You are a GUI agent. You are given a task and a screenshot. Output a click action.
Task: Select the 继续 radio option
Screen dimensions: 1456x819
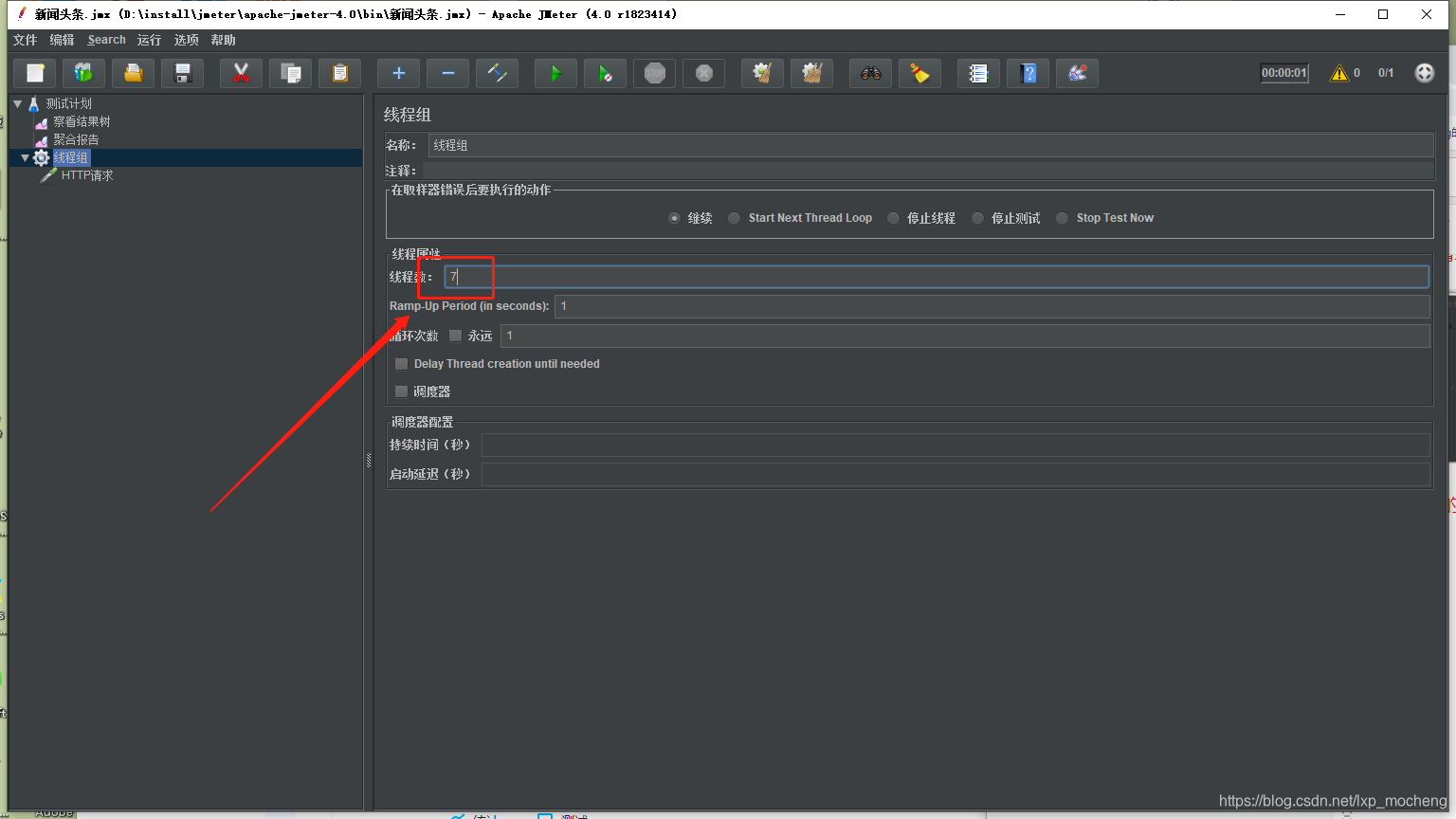(x=675, y=218)
